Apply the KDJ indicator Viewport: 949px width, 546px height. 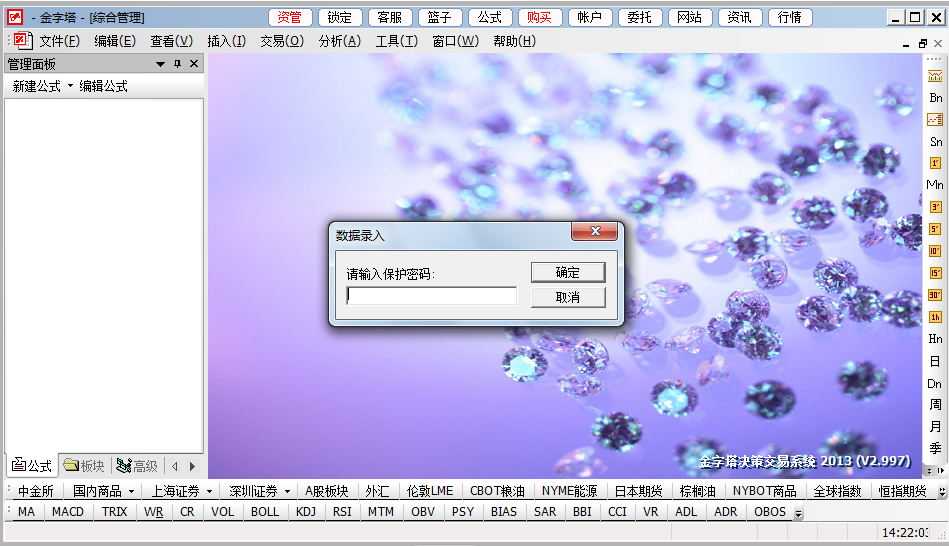point(306,512)
